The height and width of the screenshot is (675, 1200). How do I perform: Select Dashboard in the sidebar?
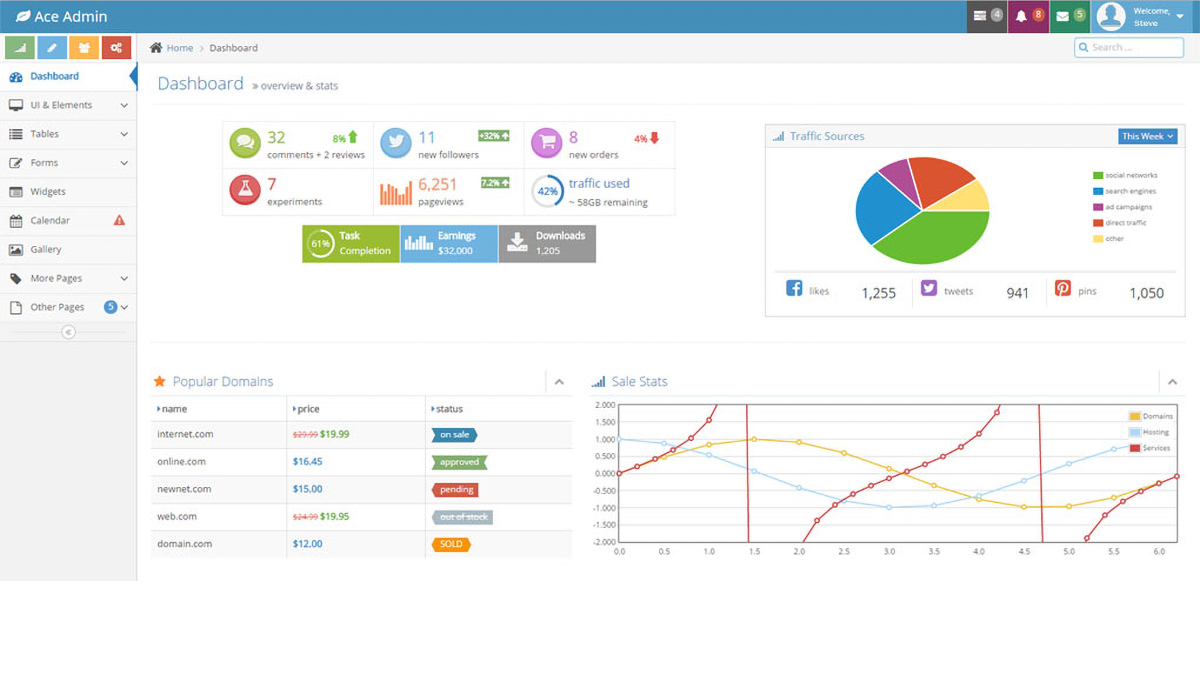(x=66, y=76)
